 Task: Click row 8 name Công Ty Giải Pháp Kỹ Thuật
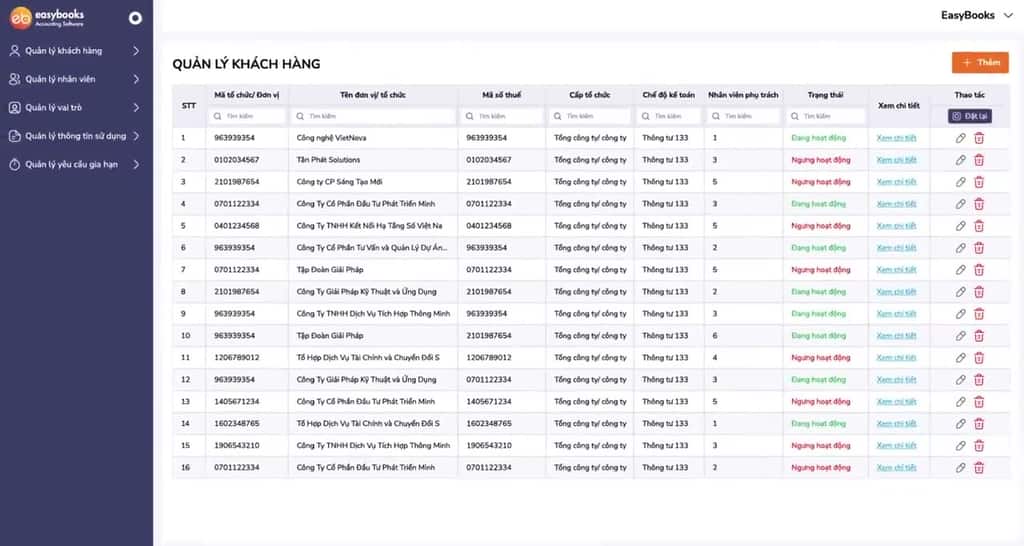(366, 292)
